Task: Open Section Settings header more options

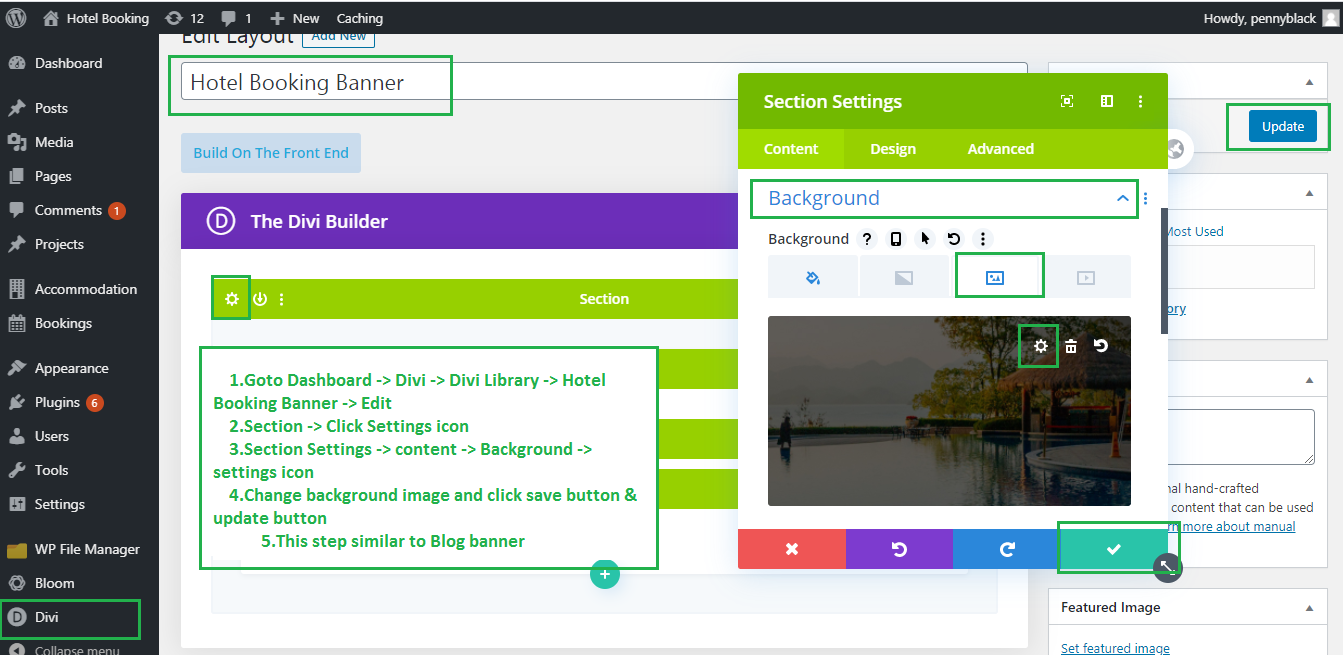Action: (1141, 101)
